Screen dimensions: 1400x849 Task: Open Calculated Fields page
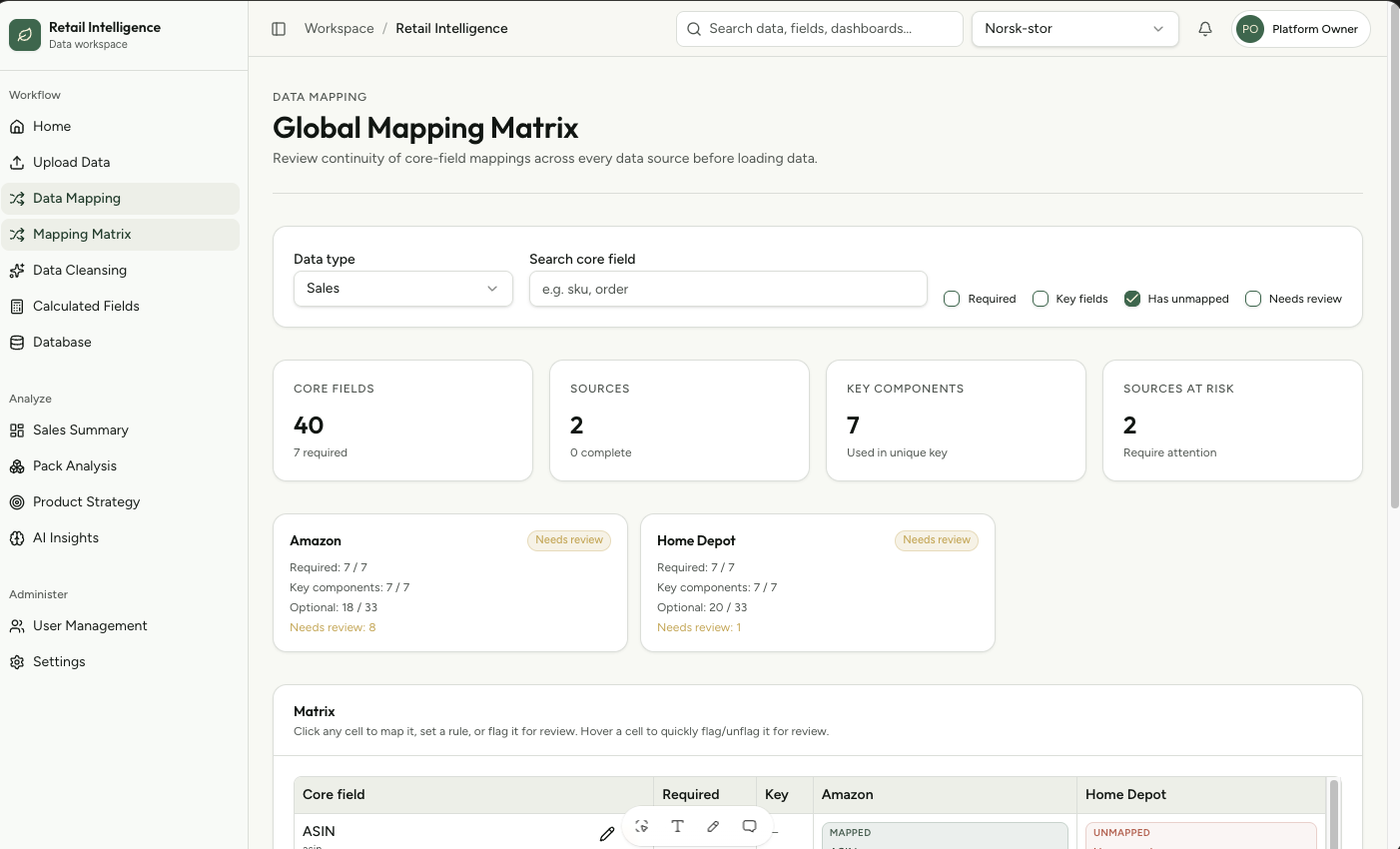pos(120,307)
